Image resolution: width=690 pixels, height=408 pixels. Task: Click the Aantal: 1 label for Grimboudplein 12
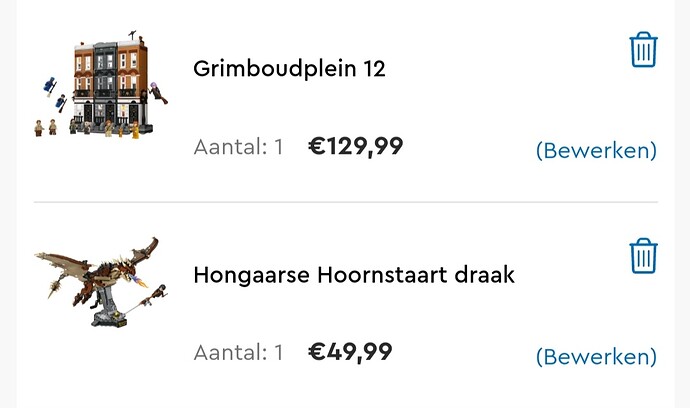238,148
